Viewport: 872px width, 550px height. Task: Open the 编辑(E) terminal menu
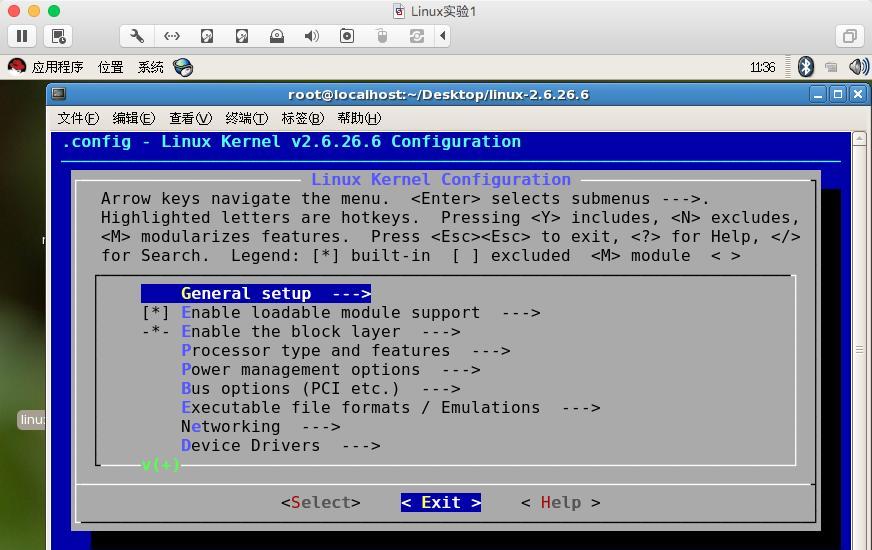pyautogui.click(x=133, y=118)
